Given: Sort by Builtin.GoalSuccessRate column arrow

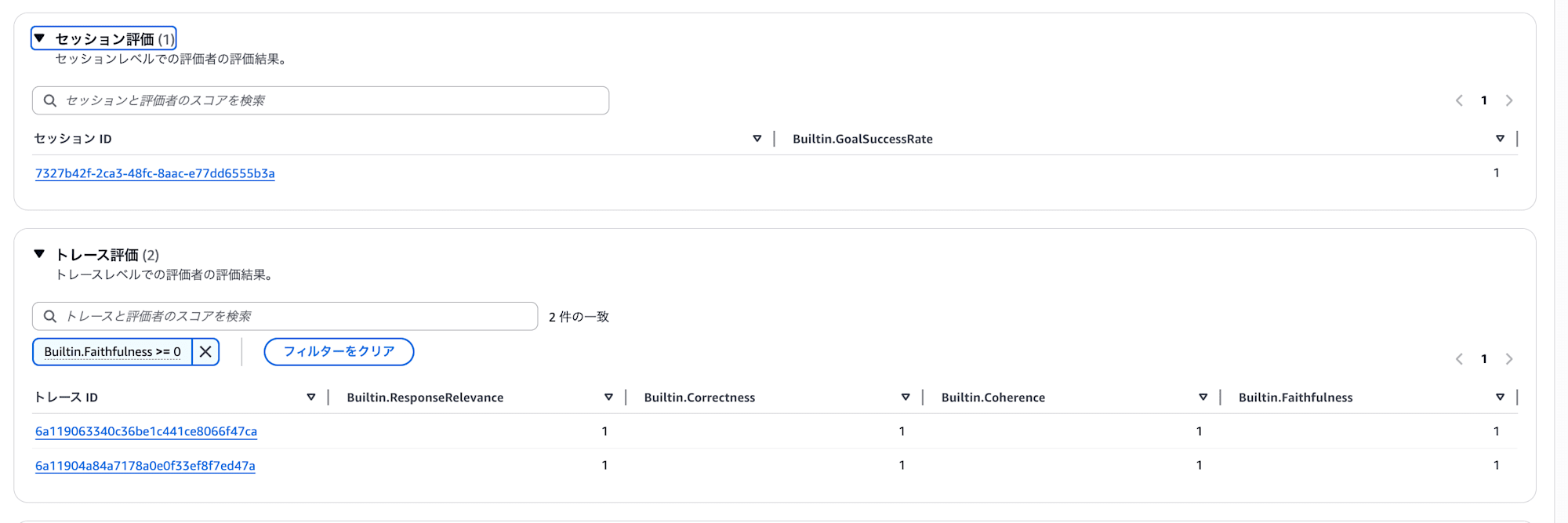Looking at the screenshot, I should tap(1500, 139).
